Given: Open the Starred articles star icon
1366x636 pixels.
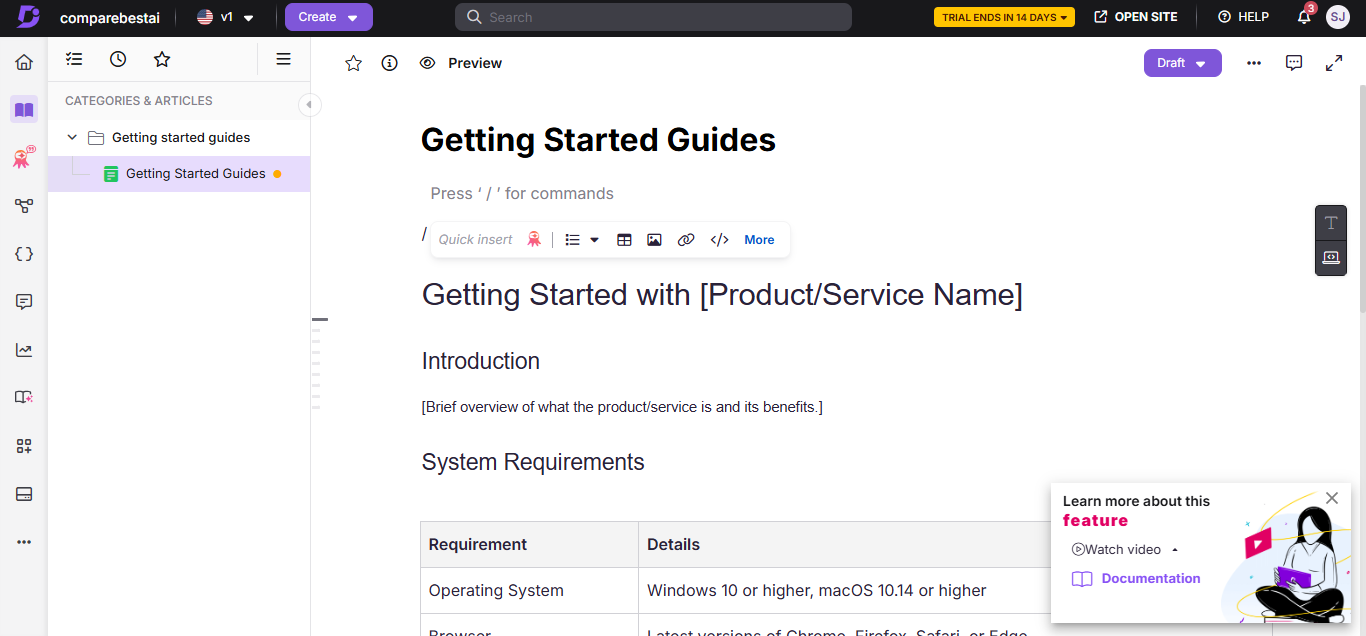Looking at the screenshot, I should pos(162,59).
